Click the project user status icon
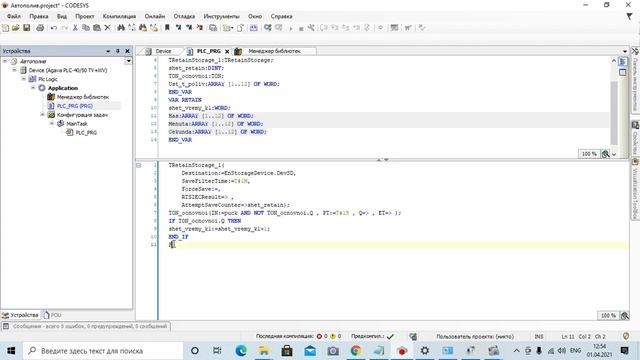This screenshot has width=640, height=360. (413, 336)
